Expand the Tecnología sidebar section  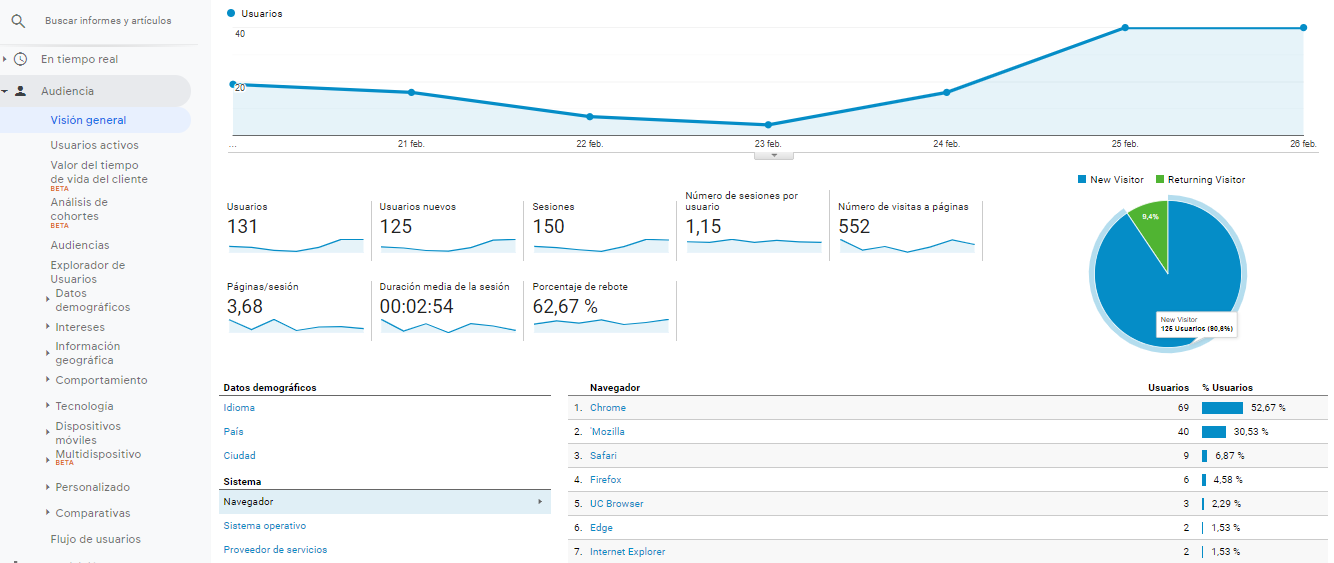coord(47,406)
